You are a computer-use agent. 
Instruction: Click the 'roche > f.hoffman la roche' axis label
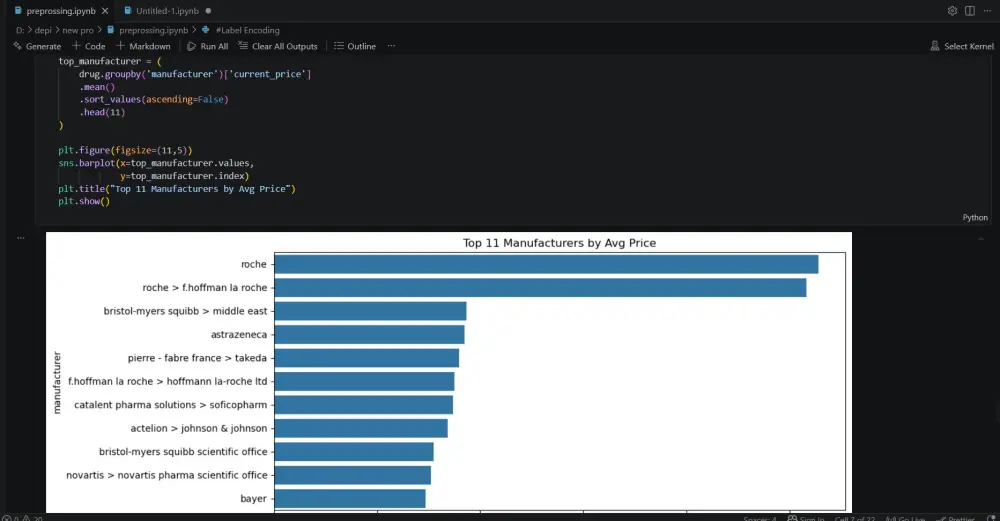[205, 288]
